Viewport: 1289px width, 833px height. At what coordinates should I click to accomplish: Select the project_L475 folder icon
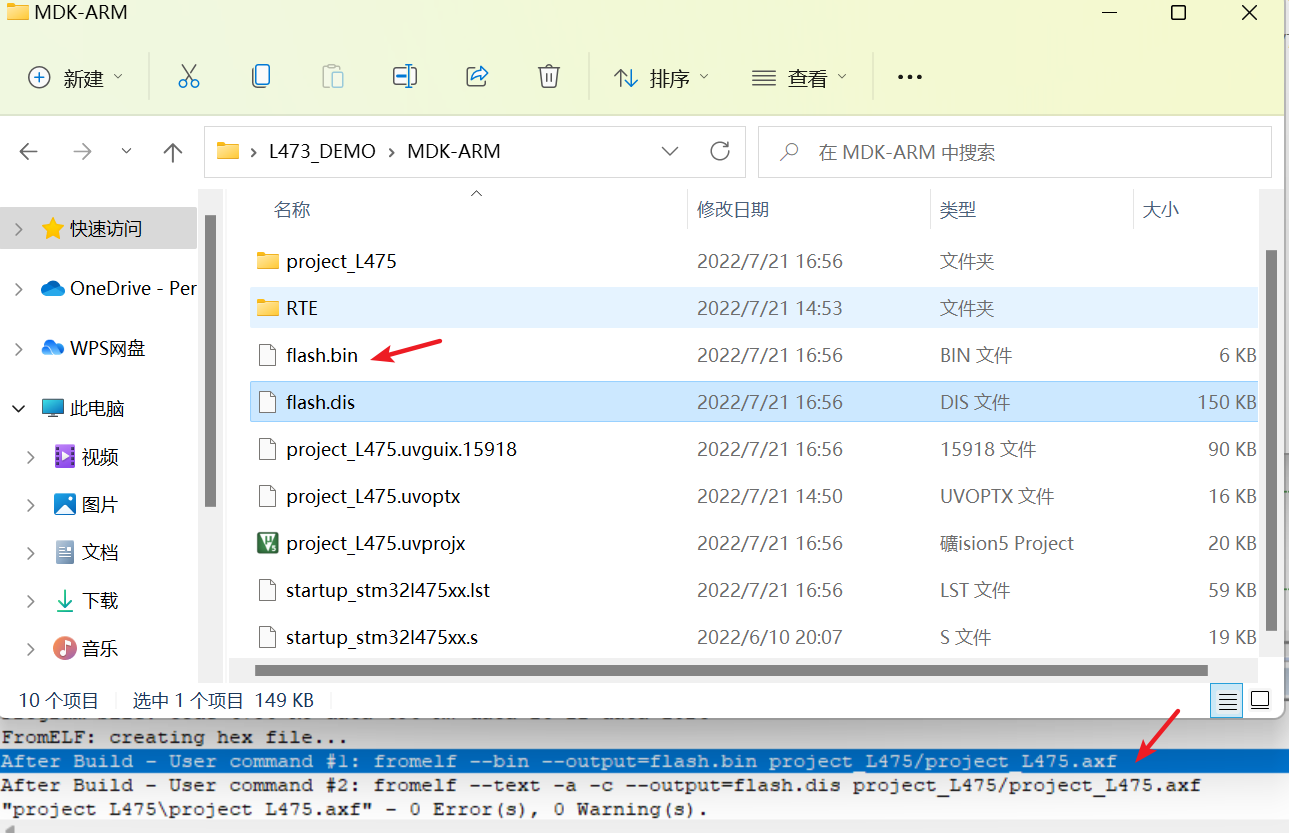click(x=267, y=261)
